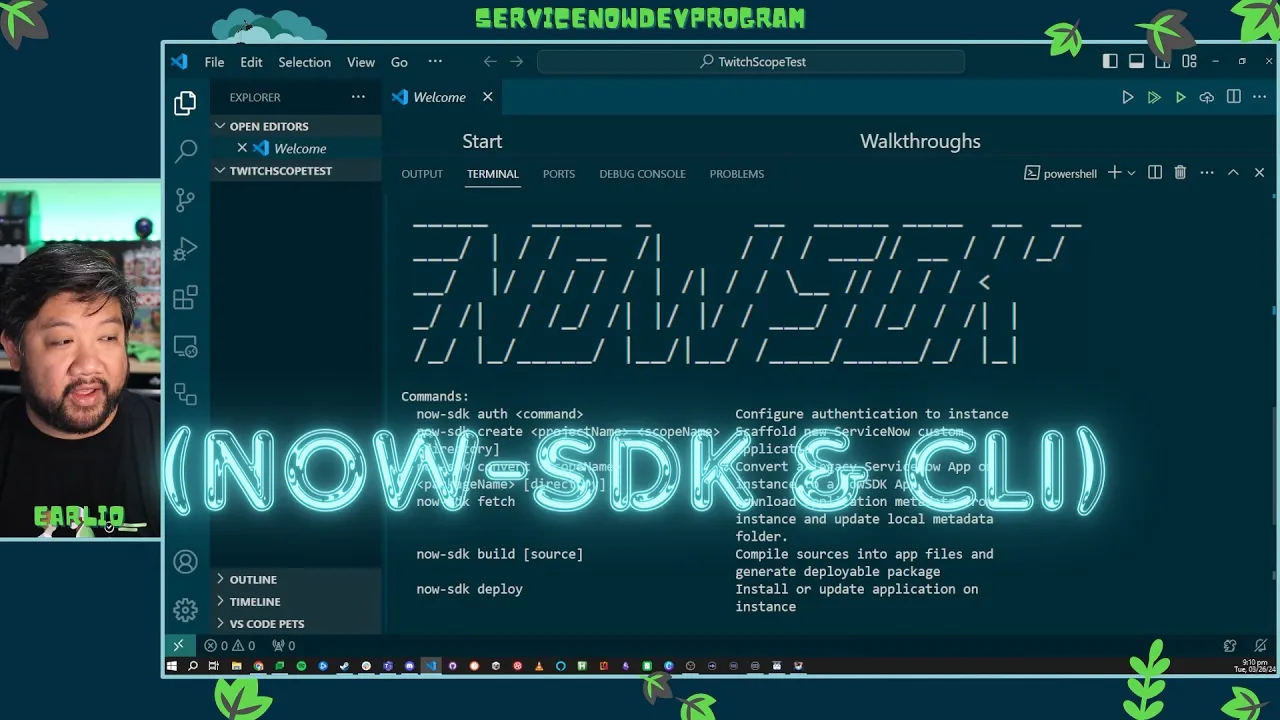Open the Run and Debug view
Screen dimensions: 1280x720
[185, 248]
